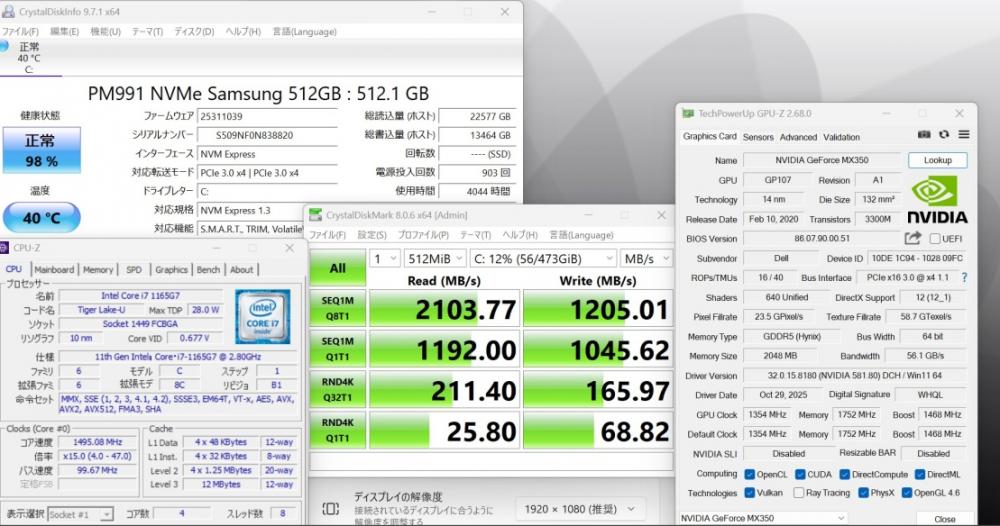
Task: Click the display resolution icon in Settings
Action: coord(330,509)
